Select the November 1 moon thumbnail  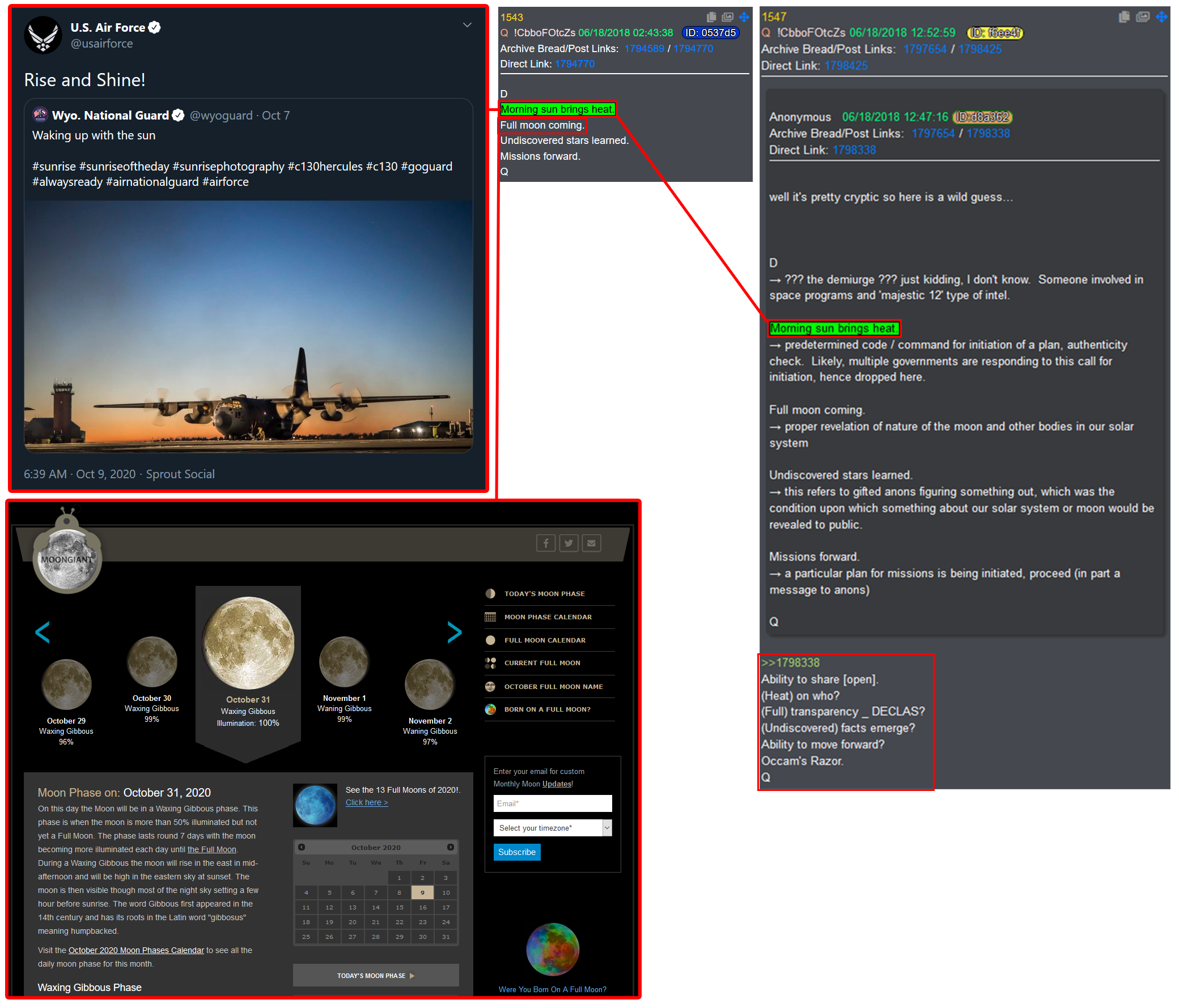pos(344,662)
